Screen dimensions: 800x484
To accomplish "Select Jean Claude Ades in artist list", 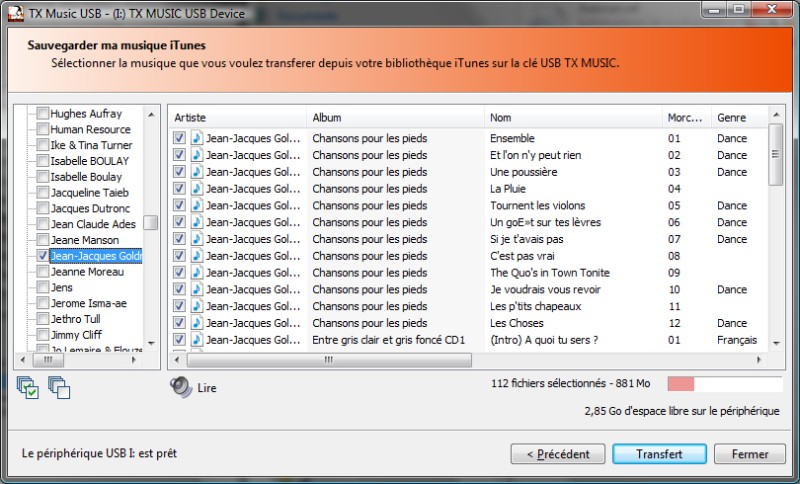I will click(x=93, y=224).
